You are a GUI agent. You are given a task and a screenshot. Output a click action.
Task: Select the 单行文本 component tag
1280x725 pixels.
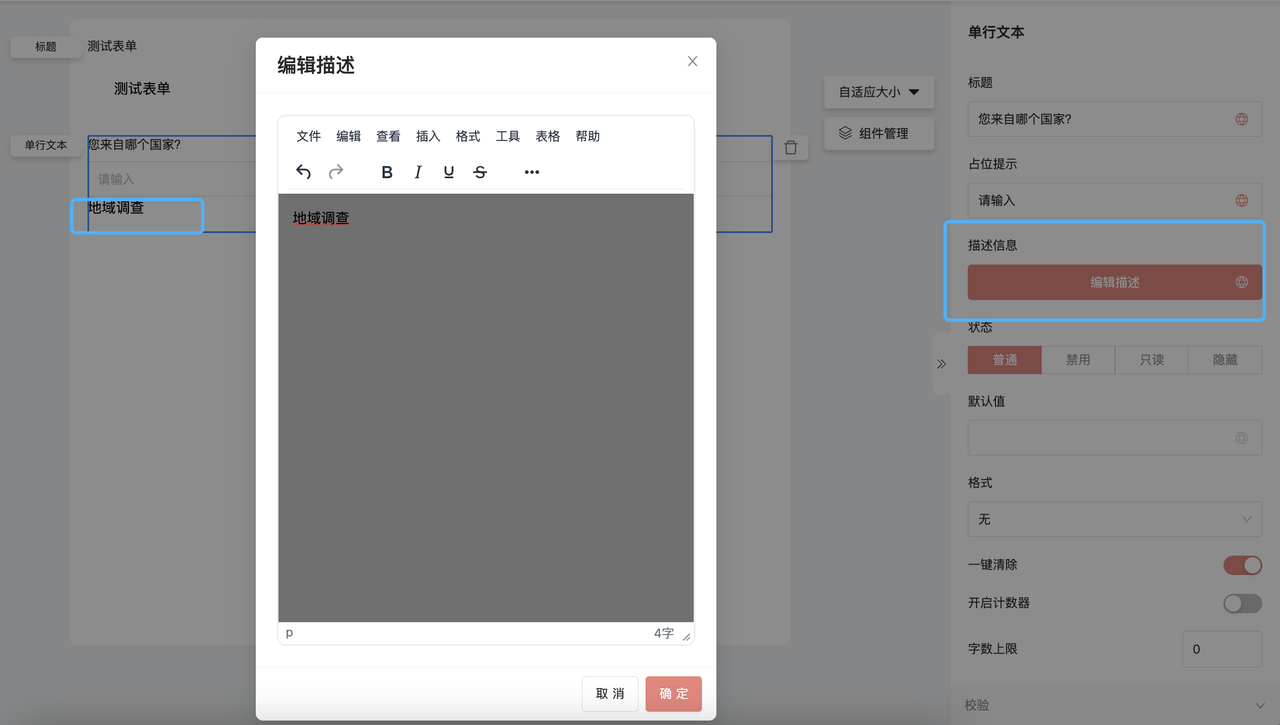[46, 145]
